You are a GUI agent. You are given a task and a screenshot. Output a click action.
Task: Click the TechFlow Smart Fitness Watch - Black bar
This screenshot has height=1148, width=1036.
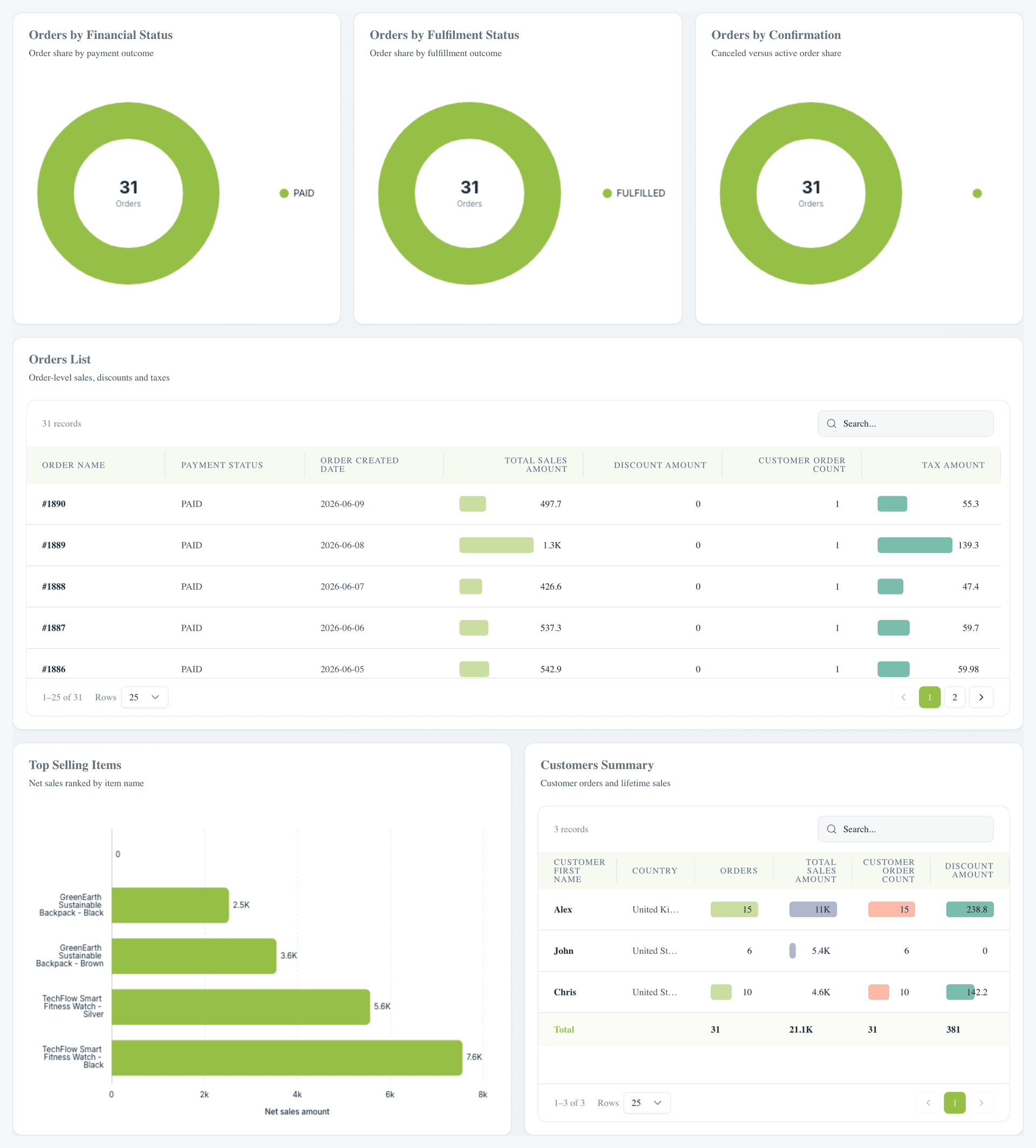click(287, 1057)
